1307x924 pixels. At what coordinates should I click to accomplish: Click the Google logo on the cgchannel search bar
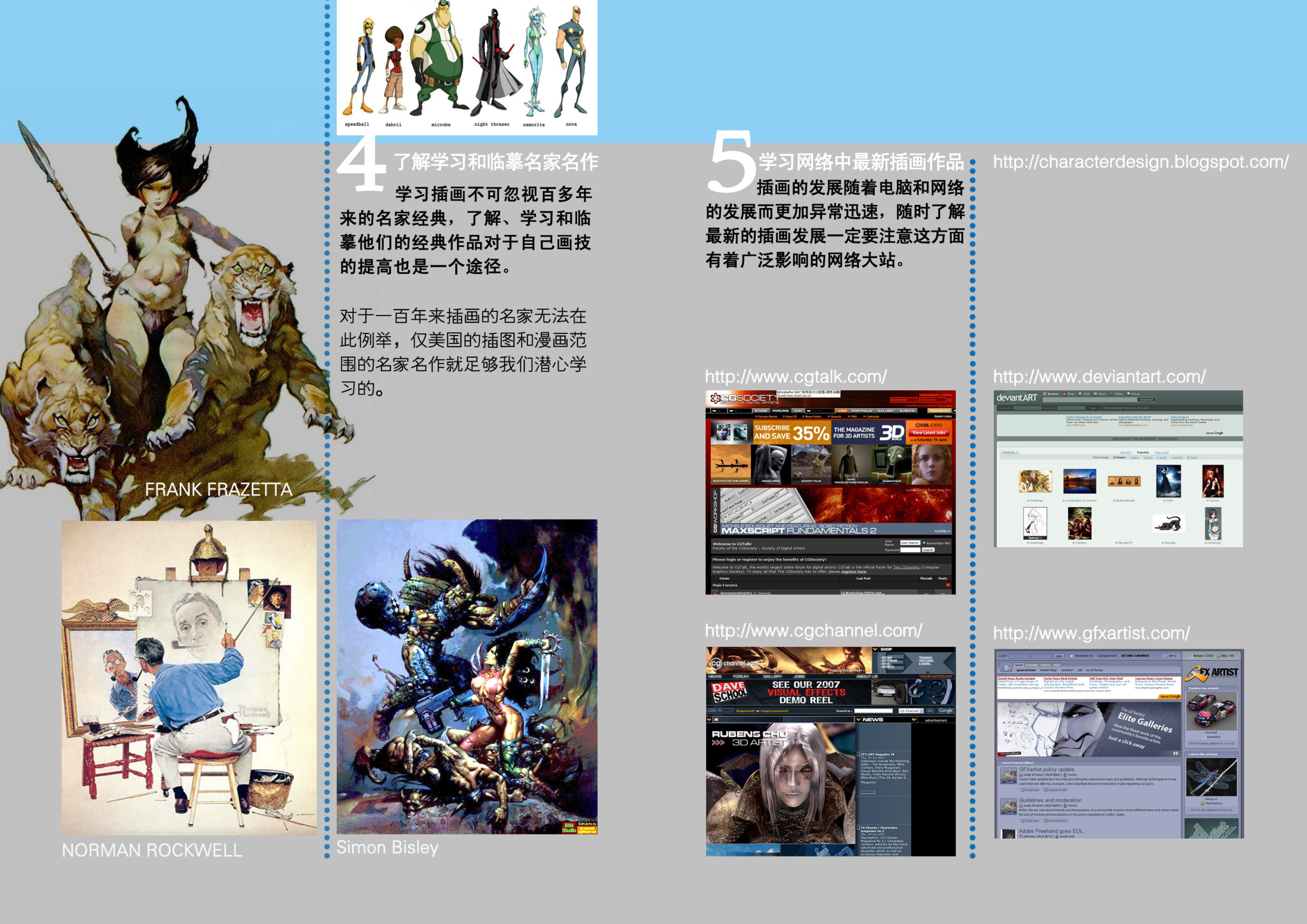(x=946, y=711)
